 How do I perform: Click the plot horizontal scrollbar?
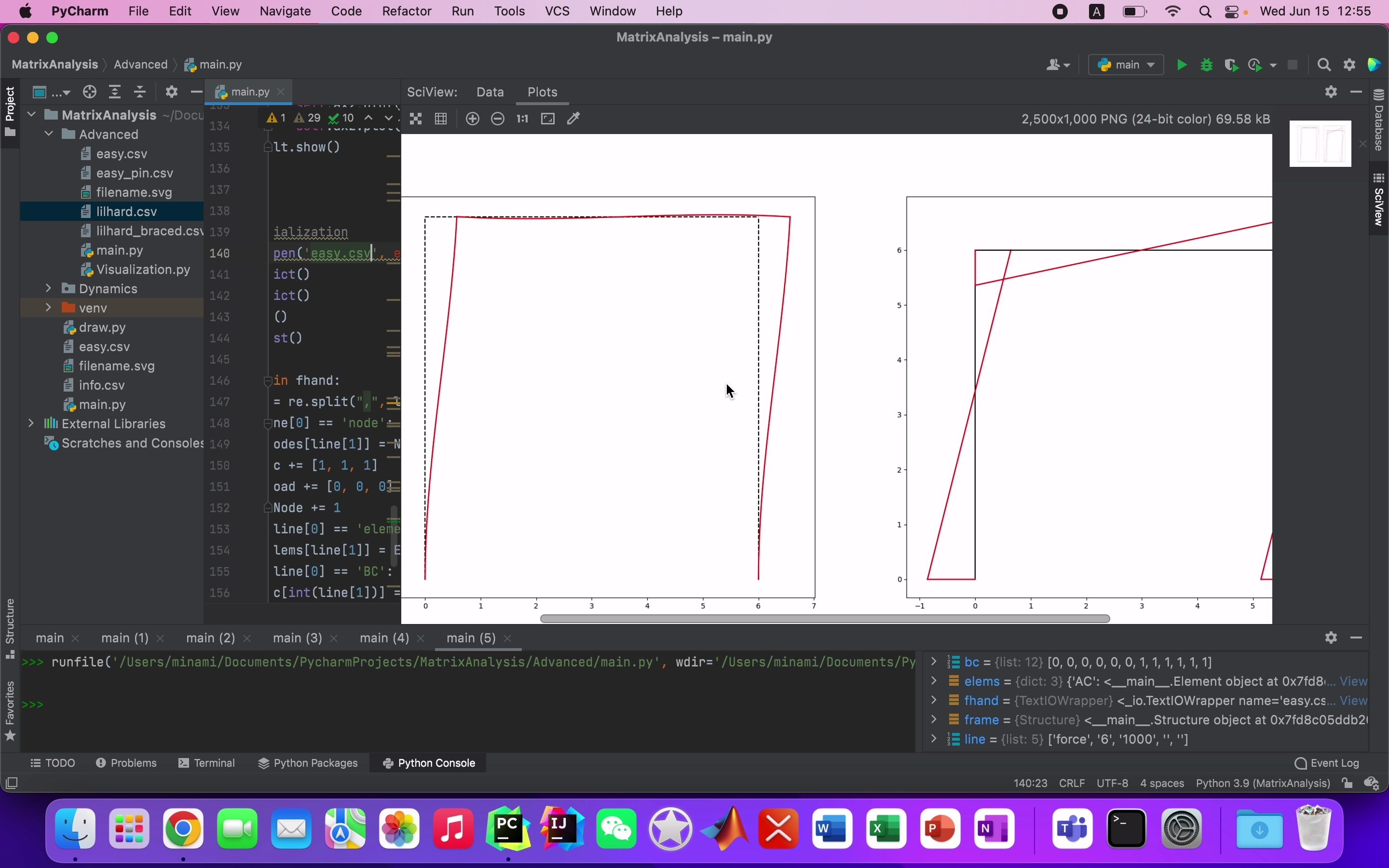825,619
